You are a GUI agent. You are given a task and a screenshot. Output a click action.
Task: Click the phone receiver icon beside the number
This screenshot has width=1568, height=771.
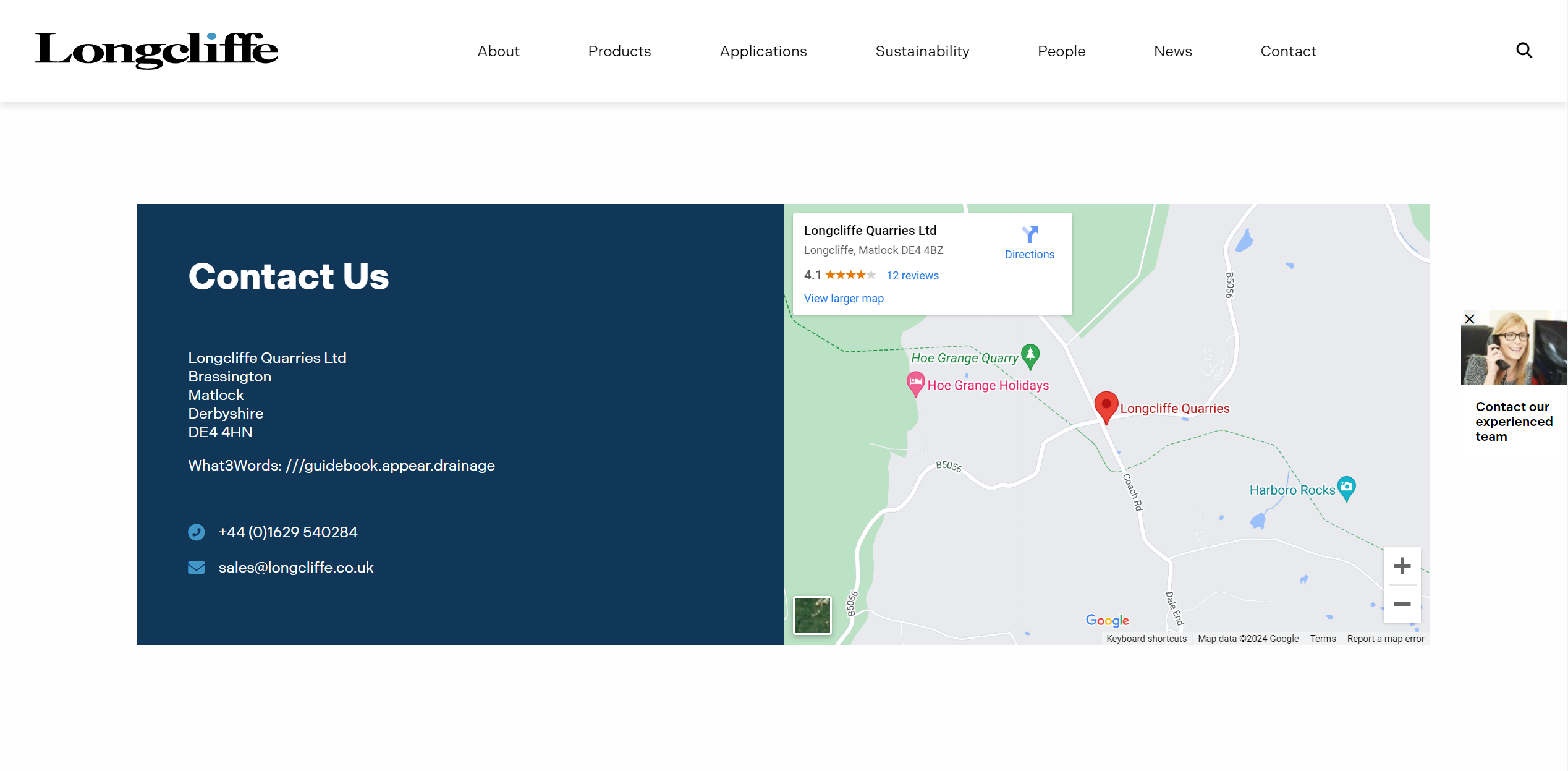point(197,531)
